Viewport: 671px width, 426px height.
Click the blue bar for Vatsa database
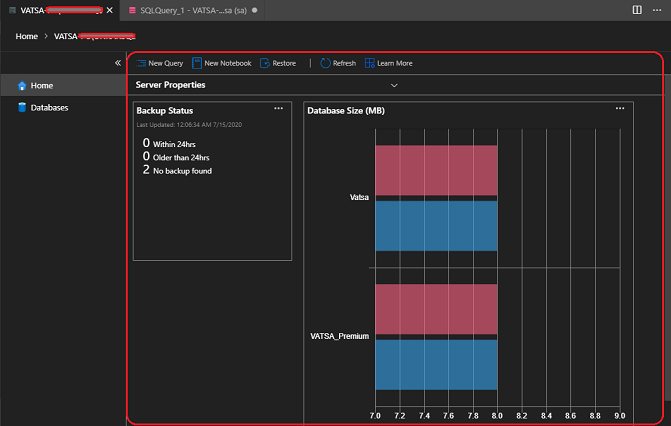point(436,226)
